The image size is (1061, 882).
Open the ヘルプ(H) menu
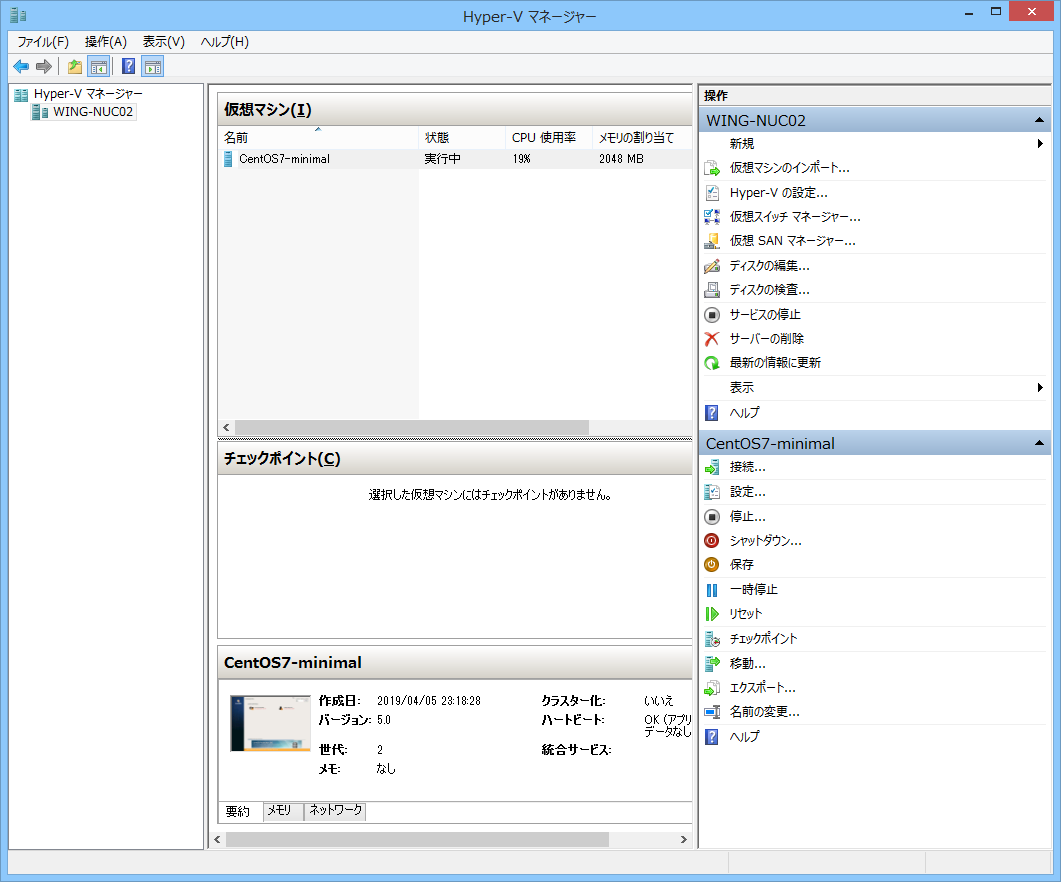coord(225,42)
